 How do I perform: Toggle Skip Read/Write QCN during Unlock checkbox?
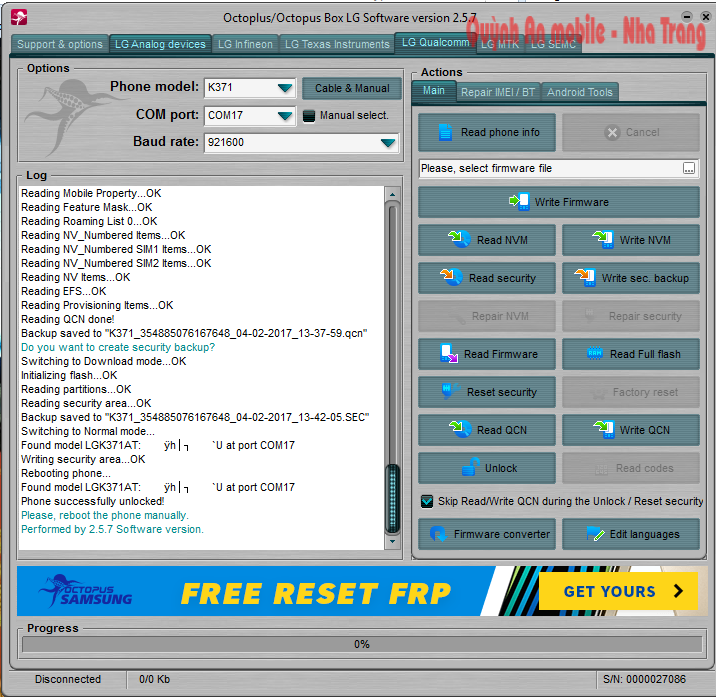click(x=426, y=501)
